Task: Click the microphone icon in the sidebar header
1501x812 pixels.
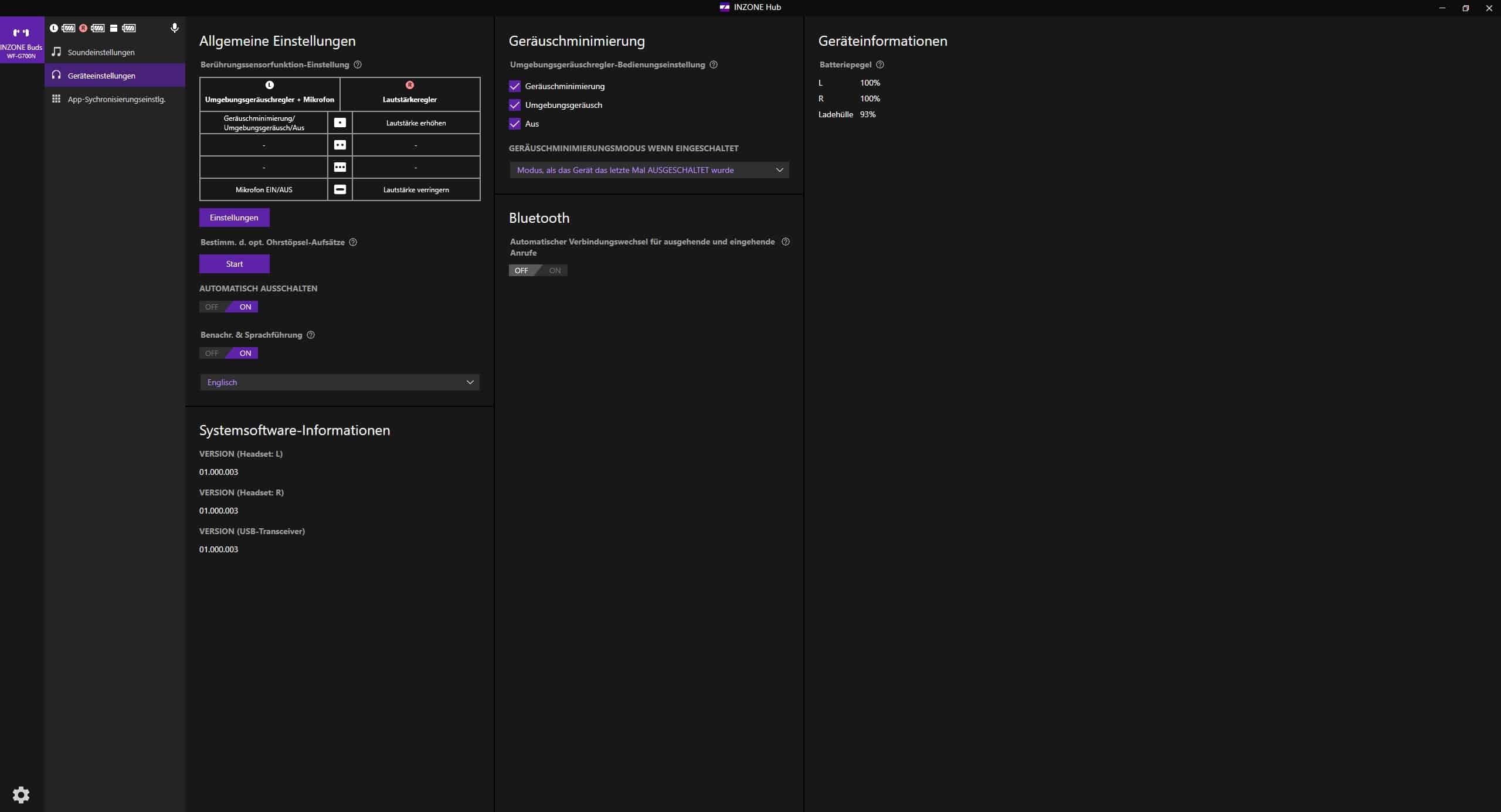Action: coord(174,28)
